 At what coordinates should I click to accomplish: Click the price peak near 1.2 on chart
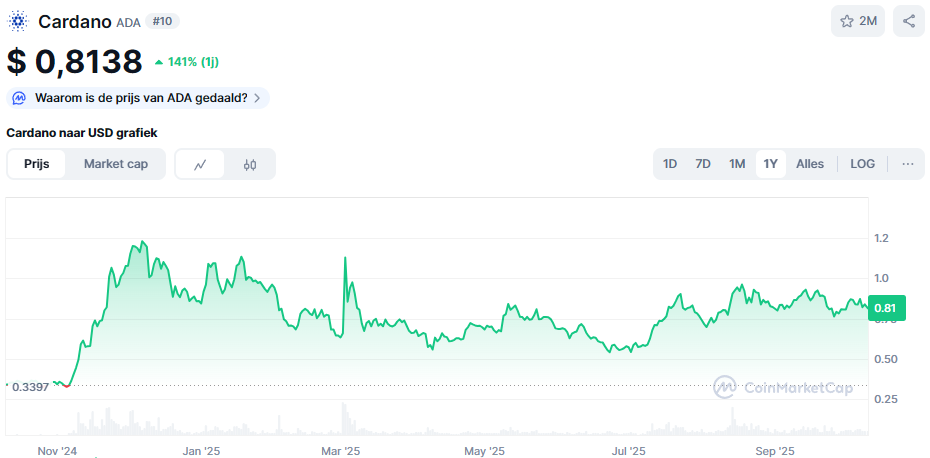click(x=144, y=242)
